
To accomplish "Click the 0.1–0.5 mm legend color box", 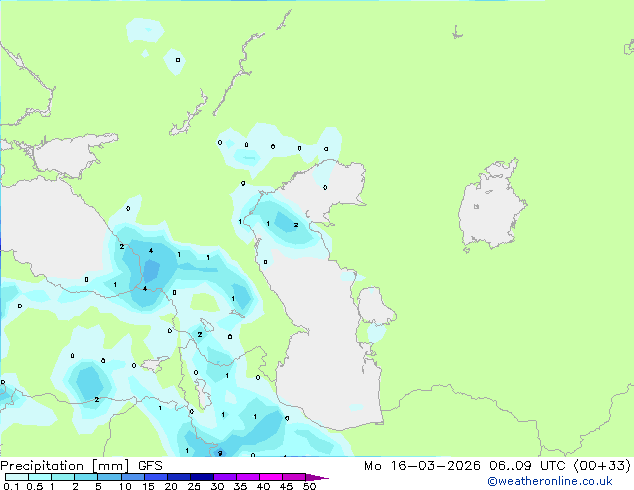I will (x=17, y=477).
